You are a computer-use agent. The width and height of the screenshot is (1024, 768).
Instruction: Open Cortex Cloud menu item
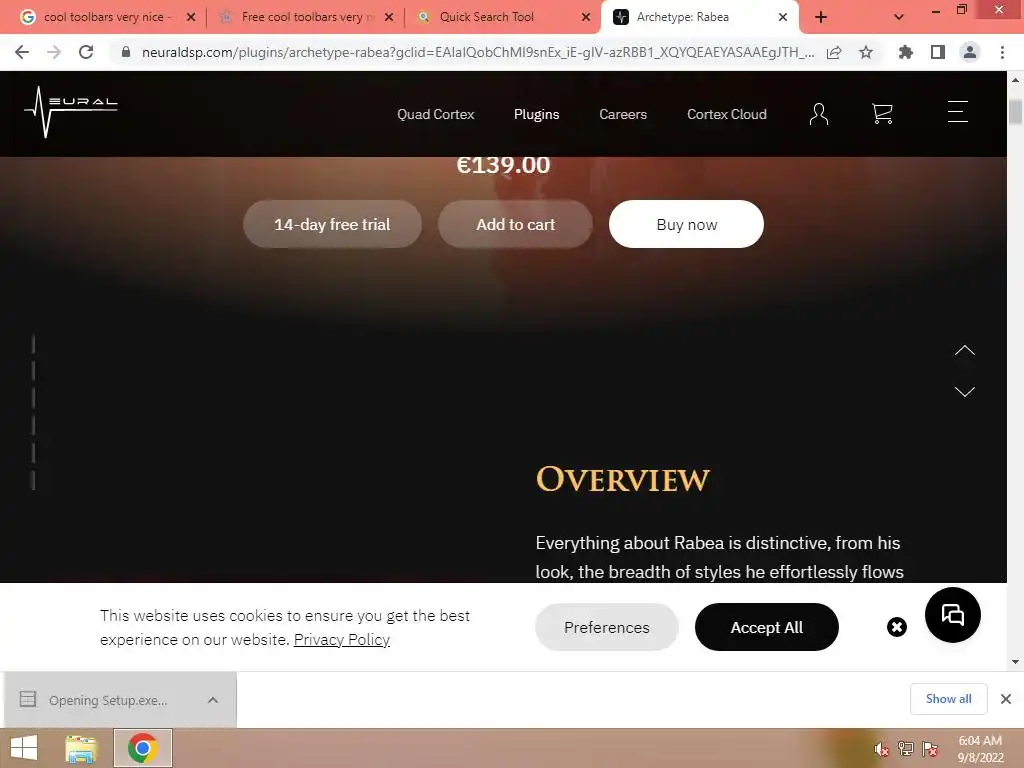(x=727, y=114)
